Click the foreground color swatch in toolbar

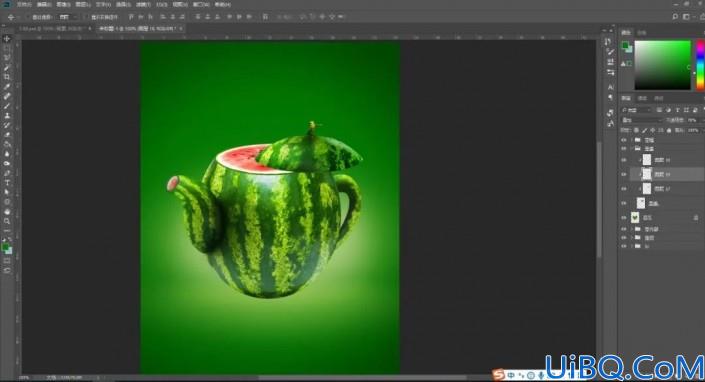pos(5,247)
